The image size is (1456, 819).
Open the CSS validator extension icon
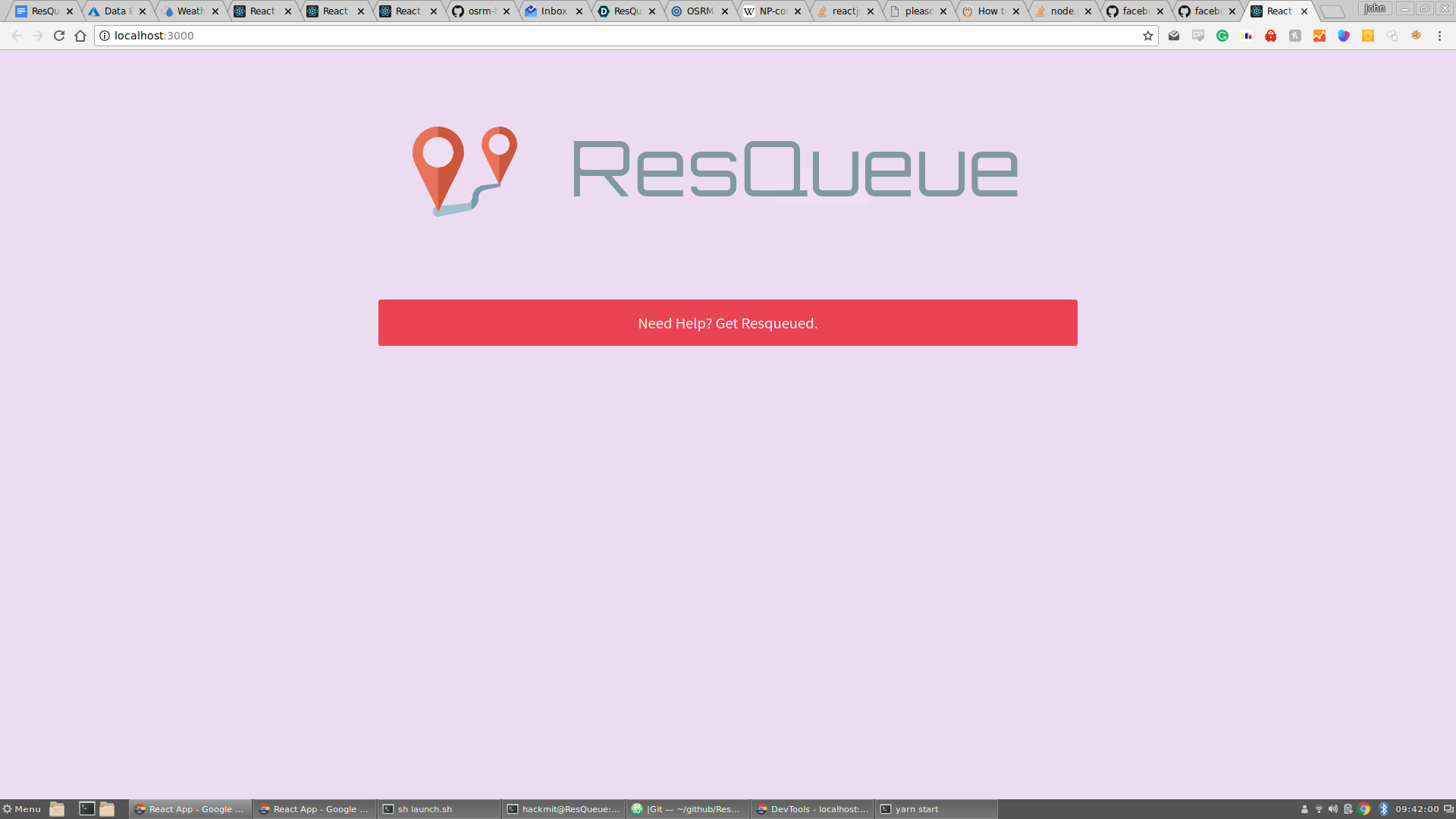click(x=1198, y=36)
